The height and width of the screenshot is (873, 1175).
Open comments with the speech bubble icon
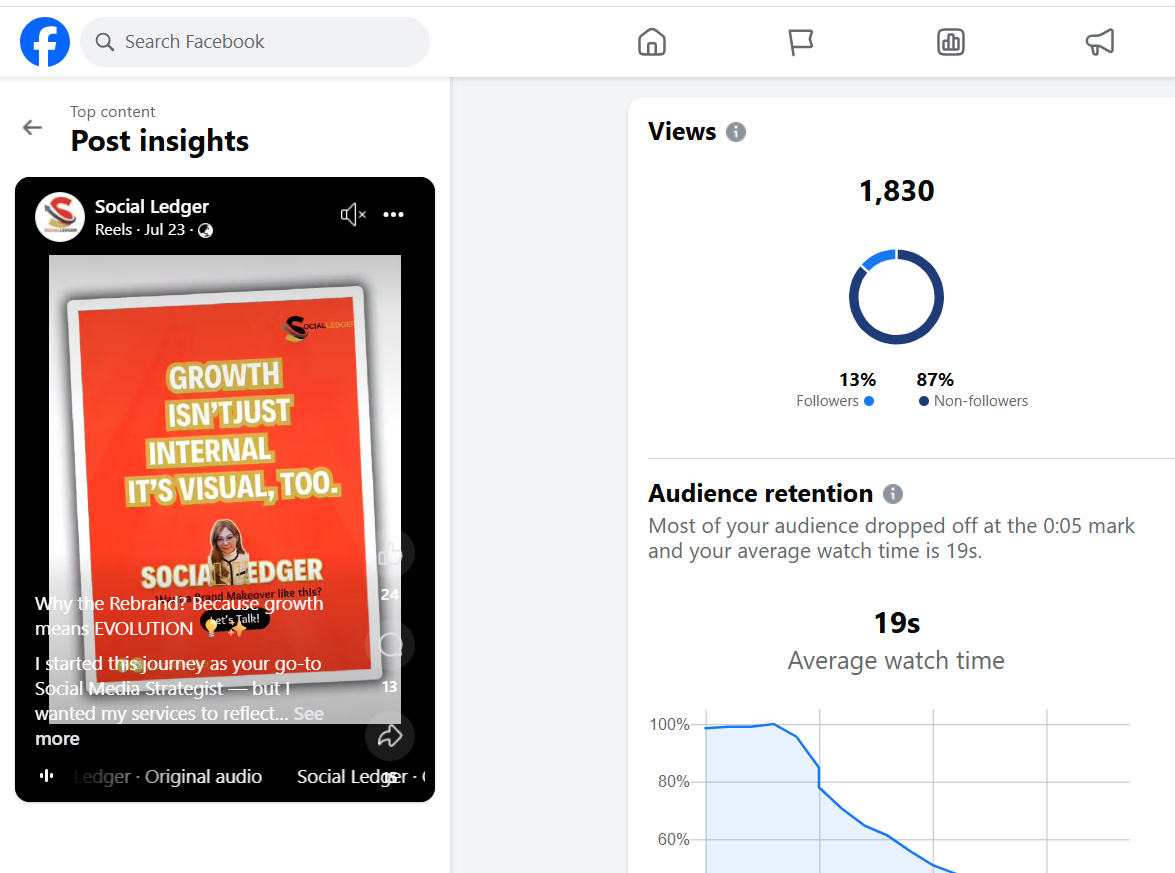pyautogui.click(x=390, y=645)
